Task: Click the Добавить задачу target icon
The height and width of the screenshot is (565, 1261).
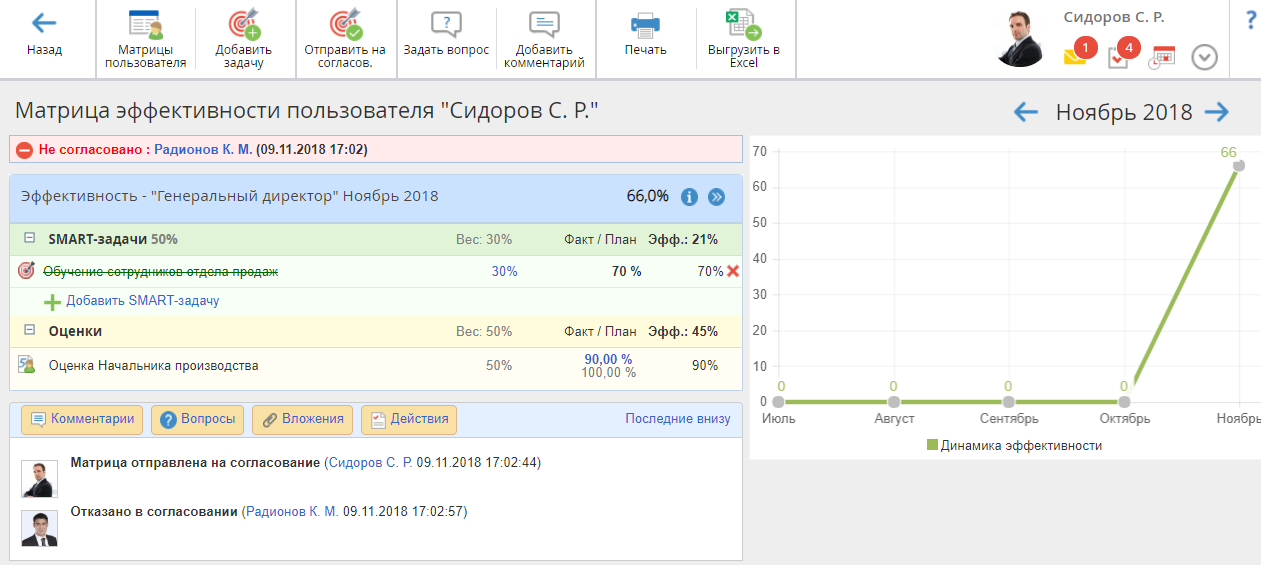Action: pos(244,25)
